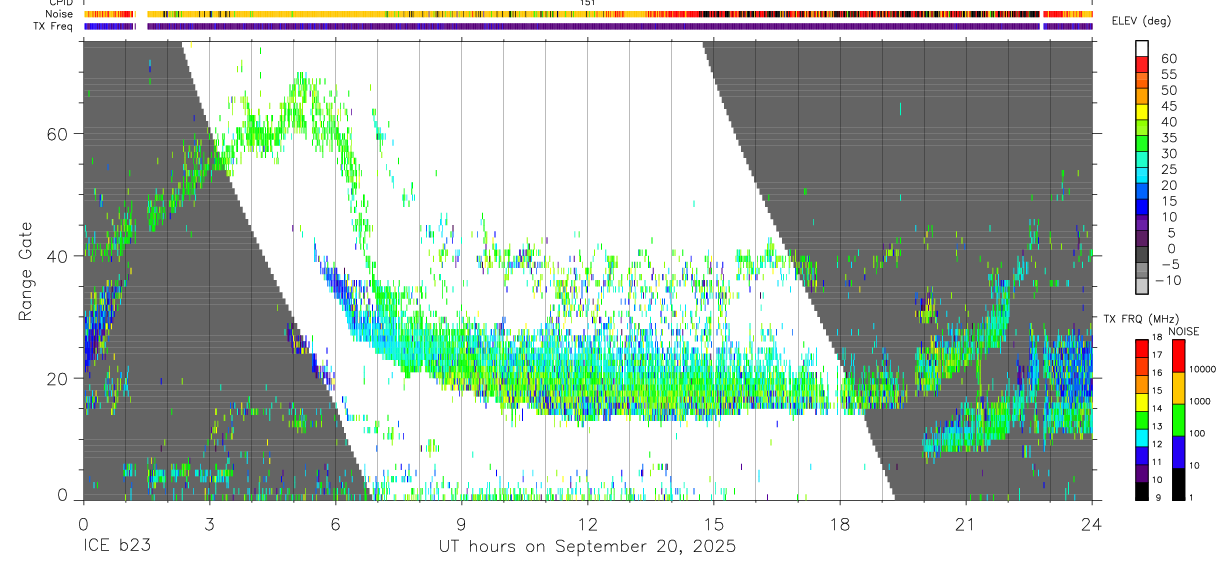
Task: Click the Noise color strip above the plot
Action: 588,14
